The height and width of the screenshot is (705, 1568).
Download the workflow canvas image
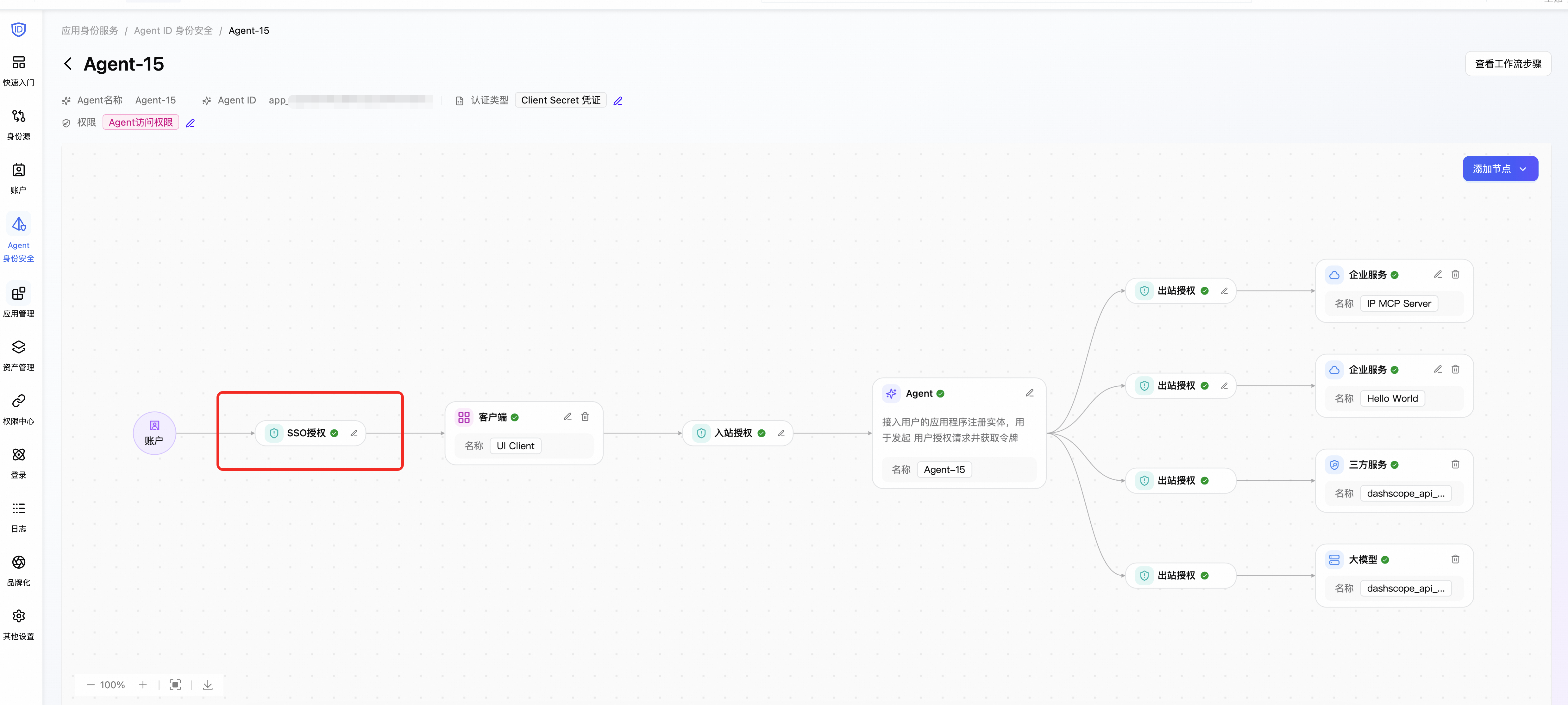point(208,685)
